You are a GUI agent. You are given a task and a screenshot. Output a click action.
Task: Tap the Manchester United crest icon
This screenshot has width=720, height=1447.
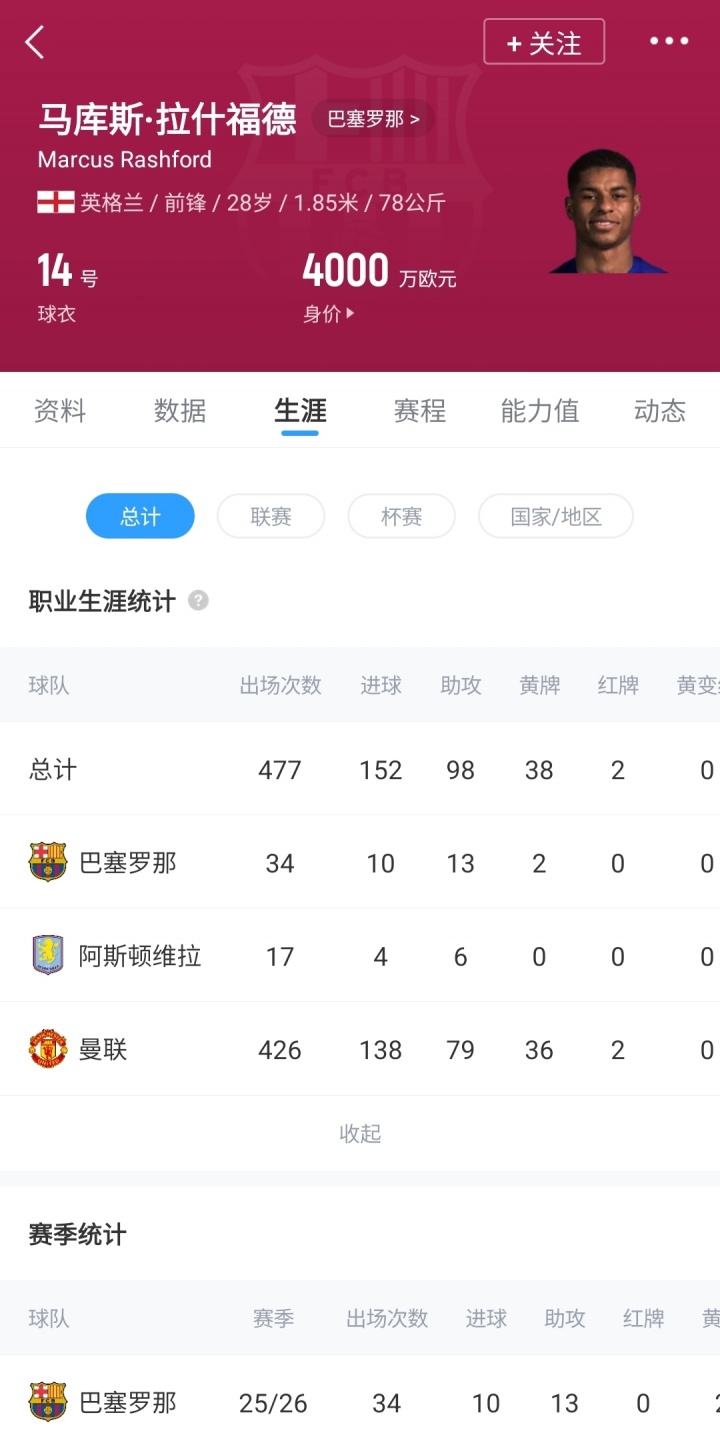[48, 1049]
